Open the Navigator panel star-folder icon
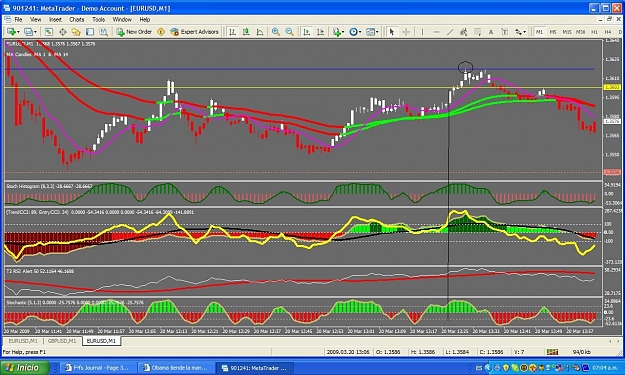The image size is (625, 375). tap(76, 32)
